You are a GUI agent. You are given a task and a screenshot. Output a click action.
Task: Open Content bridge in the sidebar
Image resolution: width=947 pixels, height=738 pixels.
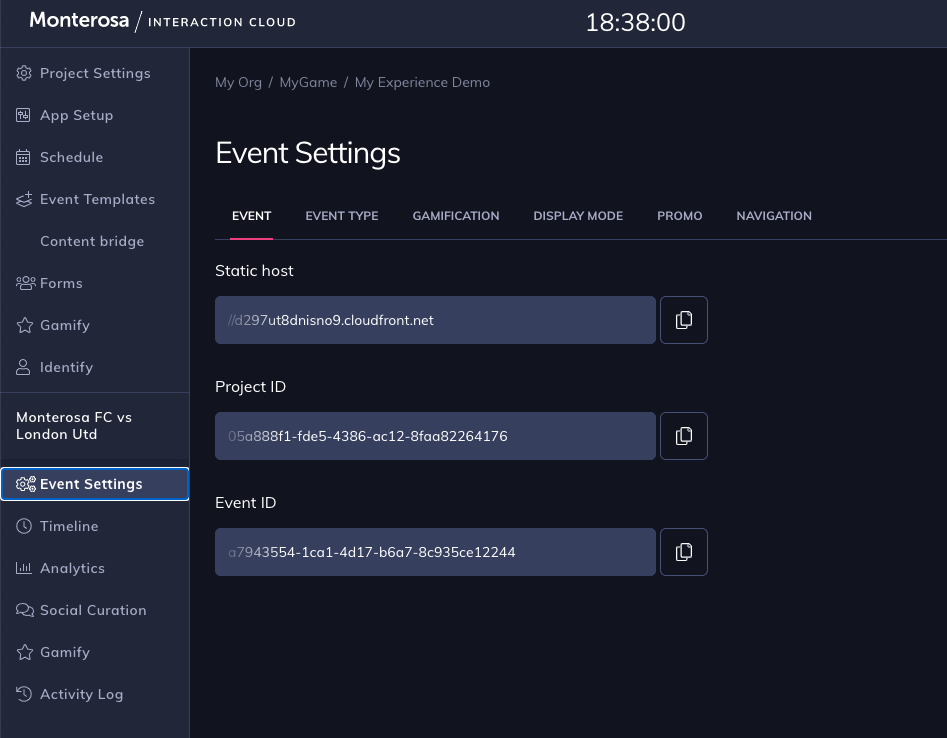pos(94,241)
